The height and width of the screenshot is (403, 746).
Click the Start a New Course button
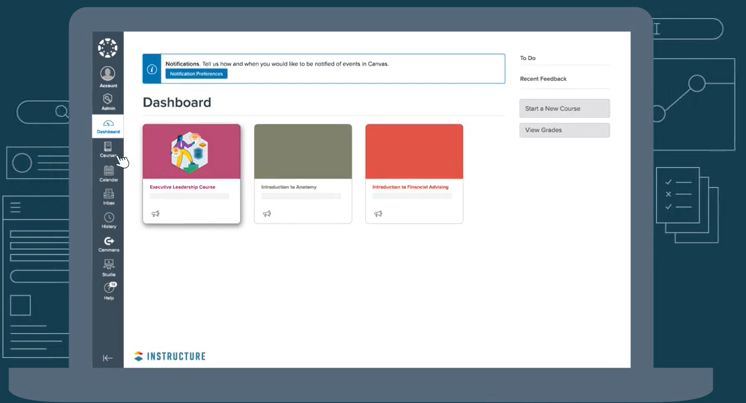[x=564, y=108]
